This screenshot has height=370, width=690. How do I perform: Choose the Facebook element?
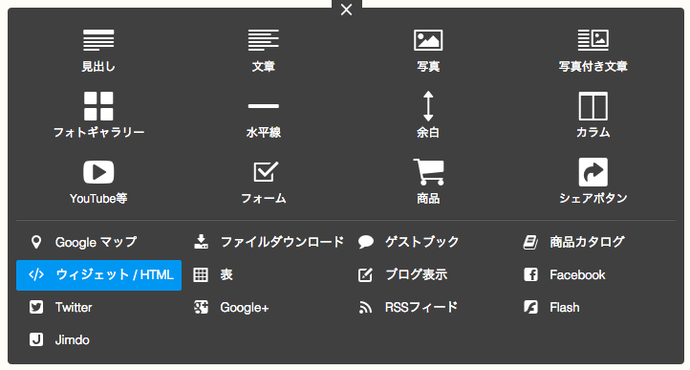[x=564, y=275]
